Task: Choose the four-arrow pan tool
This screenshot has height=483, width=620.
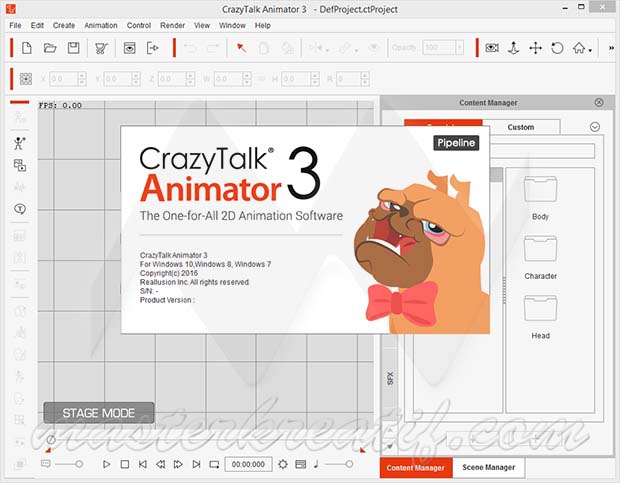Action: 535,48
